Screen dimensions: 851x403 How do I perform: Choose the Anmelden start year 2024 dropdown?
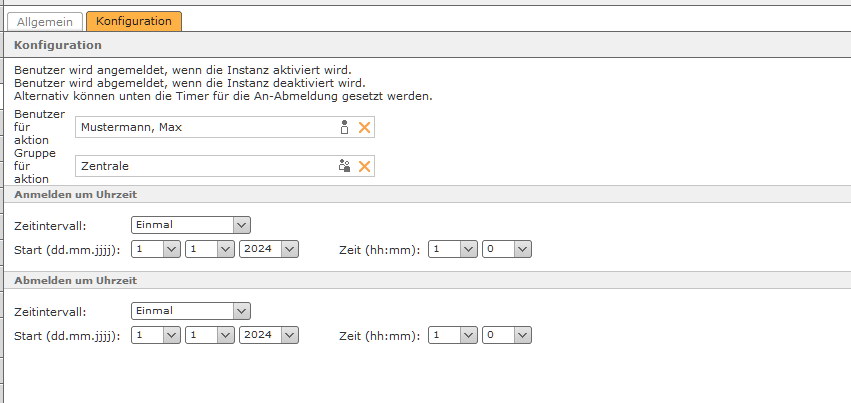pyautogui.click(x=269, y=249)
